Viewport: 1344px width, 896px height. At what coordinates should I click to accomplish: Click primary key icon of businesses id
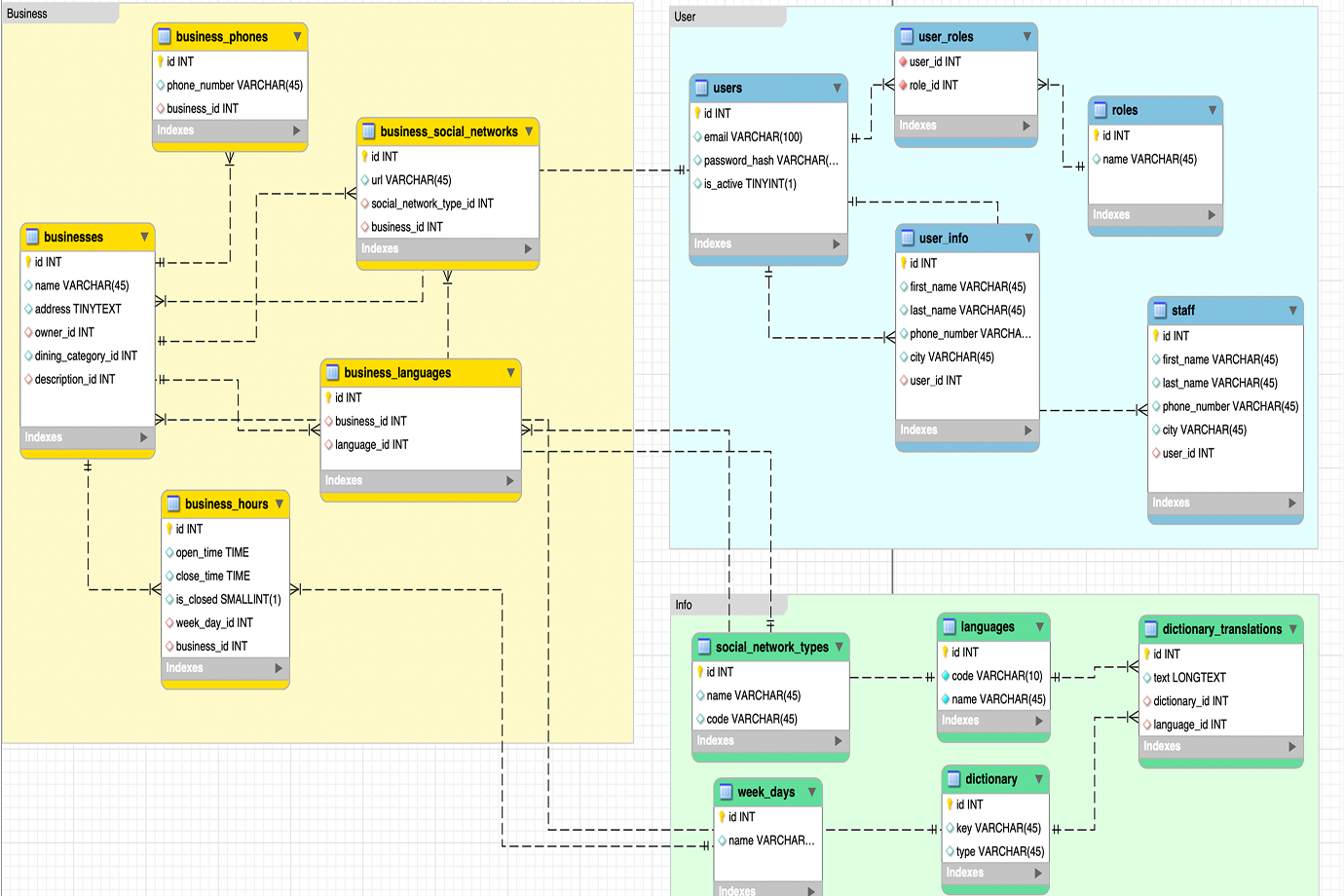[28, 262]
